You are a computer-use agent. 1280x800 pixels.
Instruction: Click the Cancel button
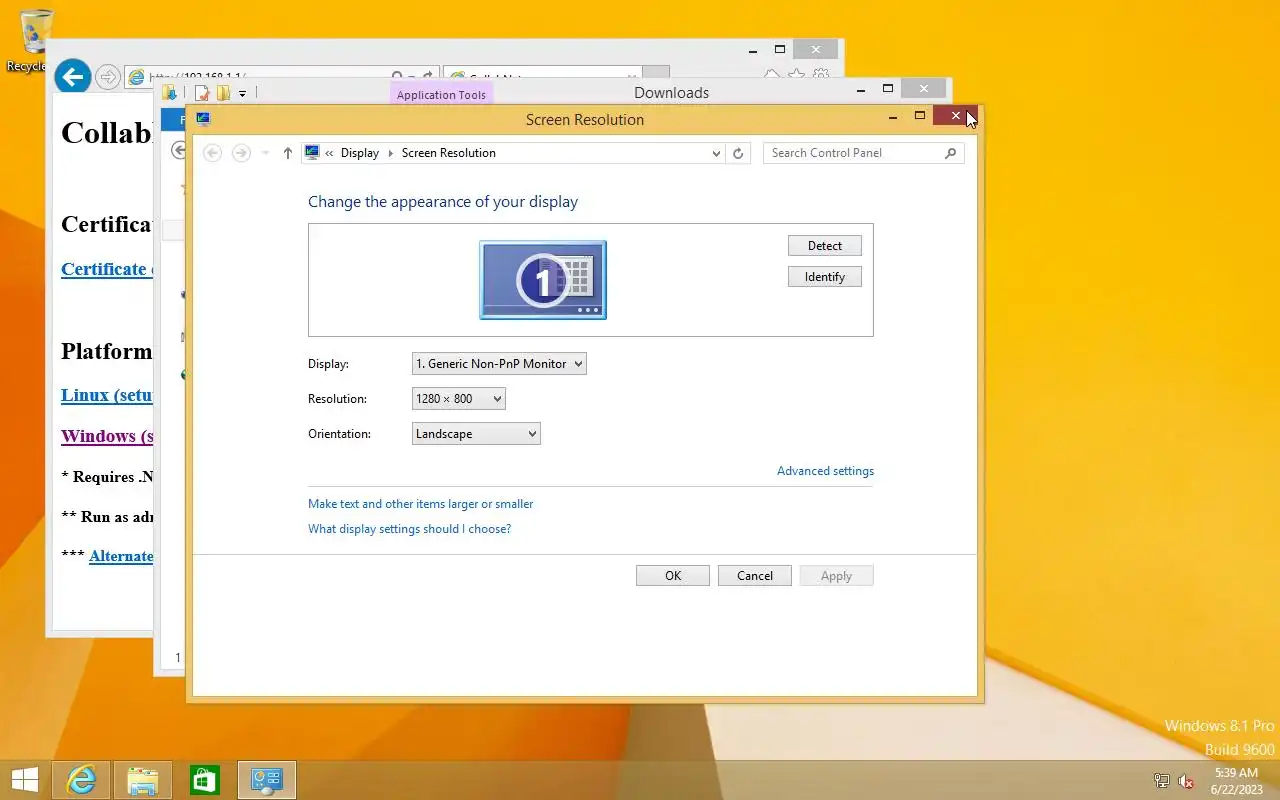[755, 576]
